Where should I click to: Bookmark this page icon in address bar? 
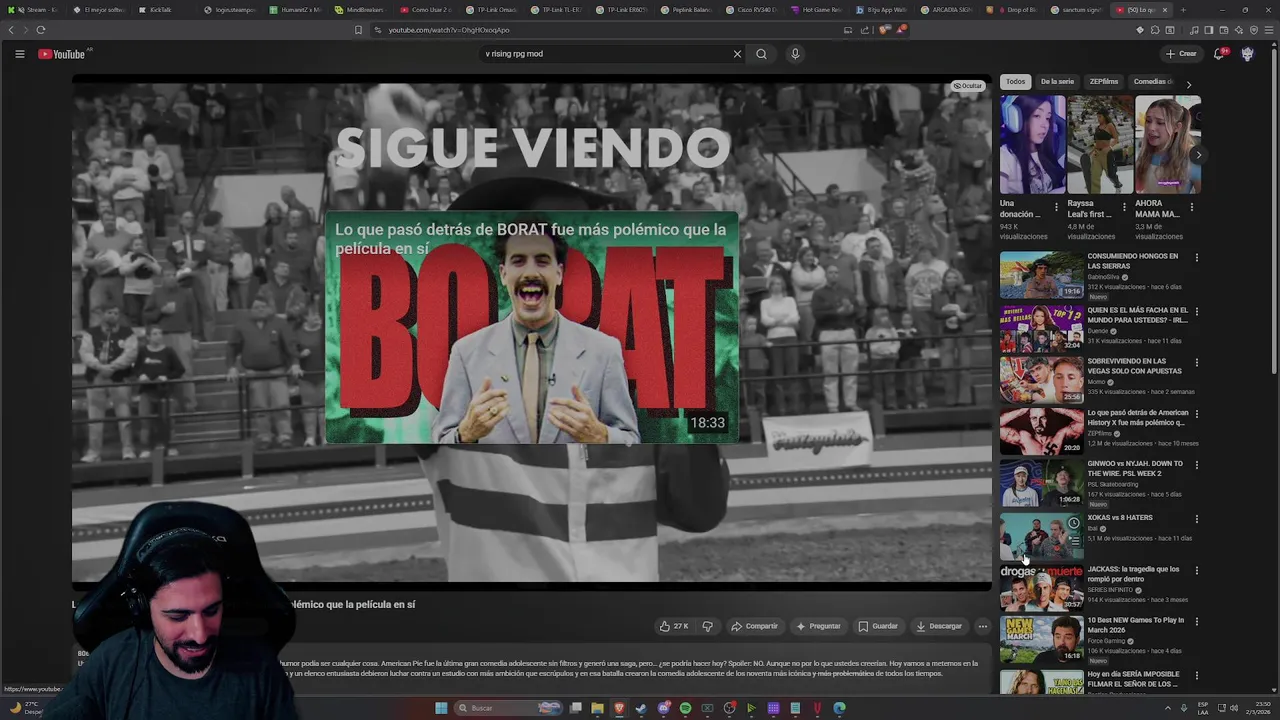pyautogui.click(x=358, y=30)
